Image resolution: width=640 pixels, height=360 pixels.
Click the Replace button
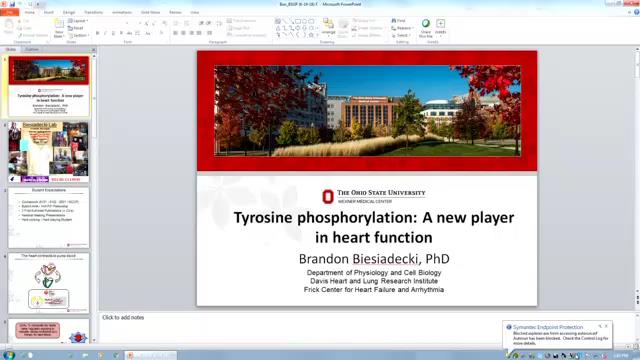pyautogui.click(x=402, y=28)
